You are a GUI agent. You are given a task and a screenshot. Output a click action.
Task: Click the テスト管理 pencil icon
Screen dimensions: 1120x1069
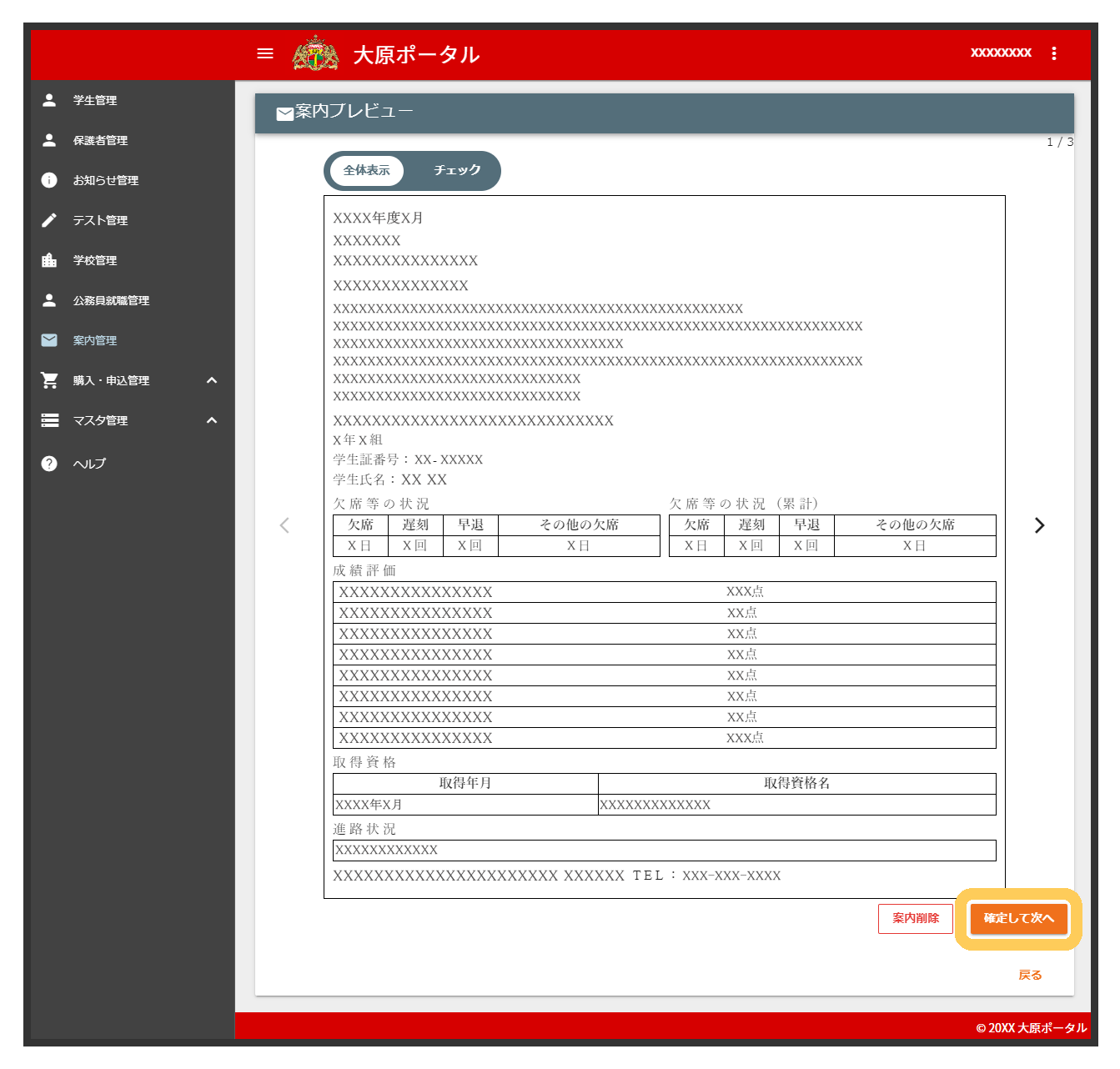(49, 220)
